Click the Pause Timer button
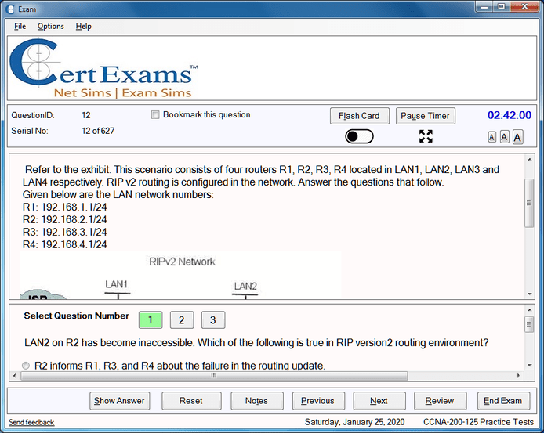Image resolution: width=544 pixels, height=433 pixels. [425, 116]
